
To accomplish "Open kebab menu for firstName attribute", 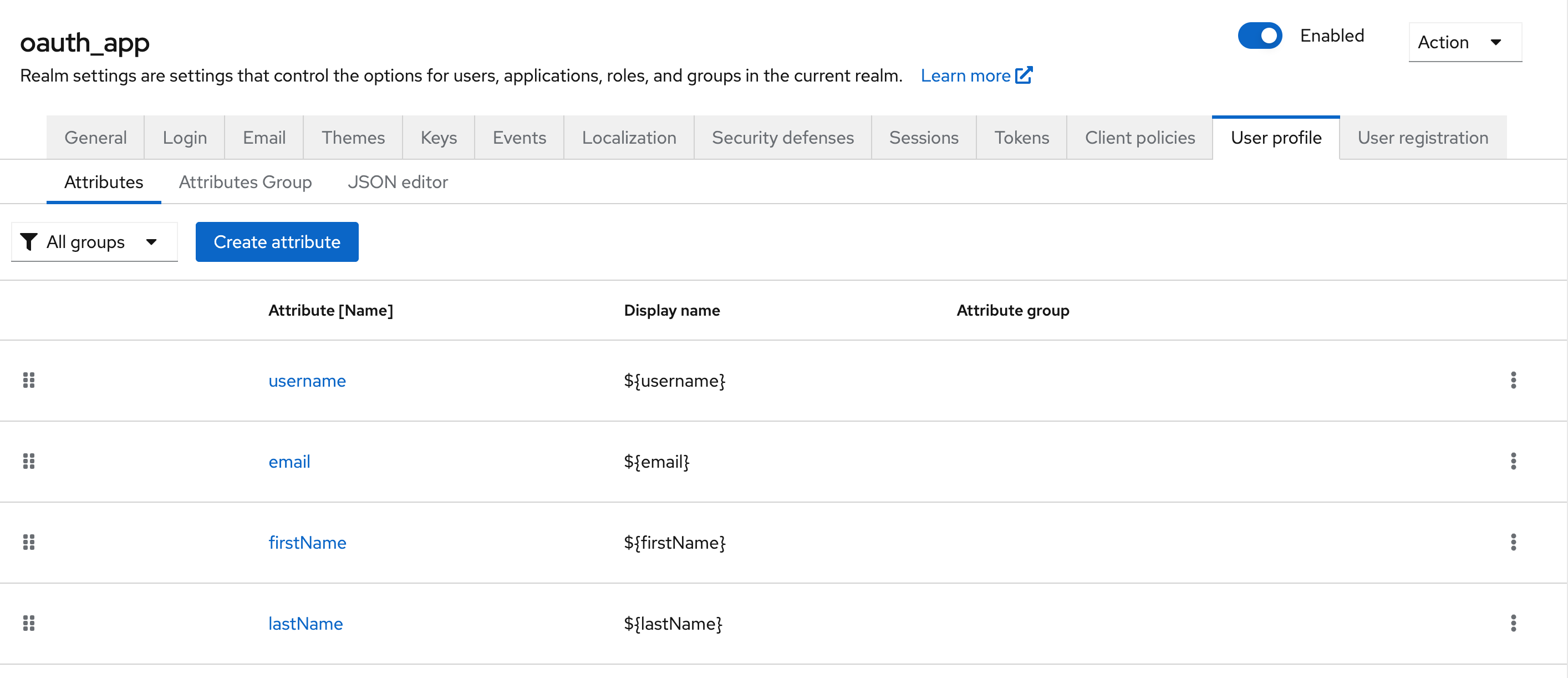I will [x=1513, y=542].
